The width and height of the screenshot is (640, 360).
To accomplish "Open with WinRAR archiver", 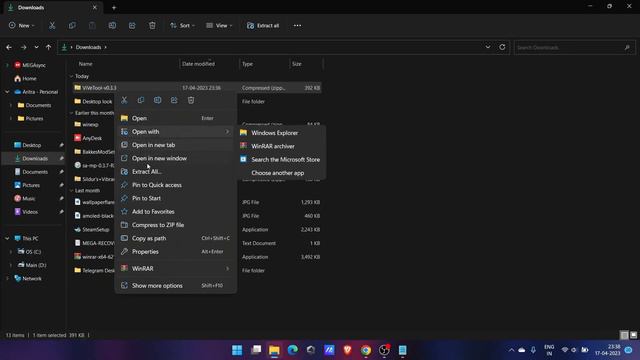I will tap(281, 146).
